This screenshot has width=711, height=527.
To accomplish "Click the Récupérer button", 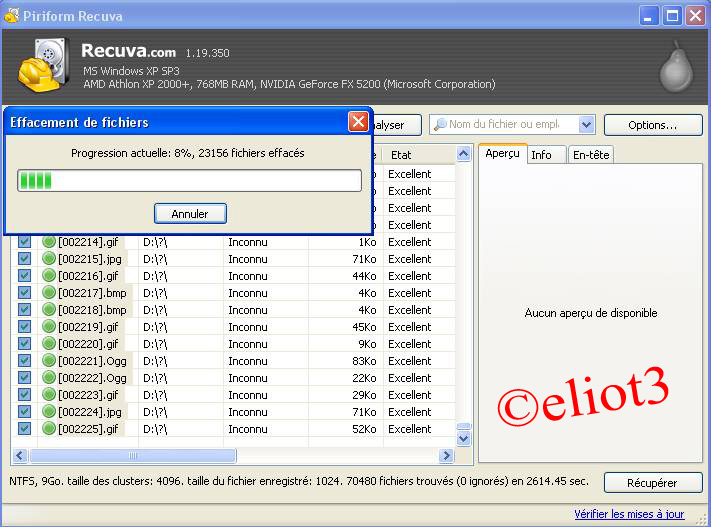I will pyautogui.click(x=653, y=483).
